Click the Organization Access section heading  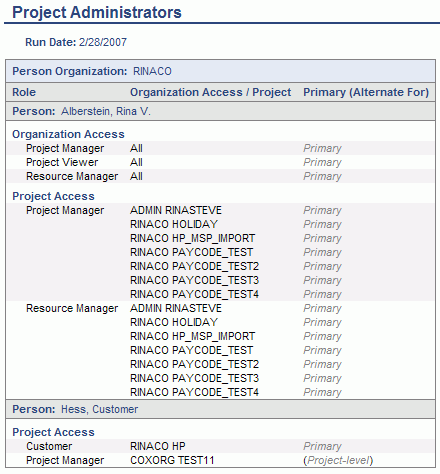coord(68,134)
